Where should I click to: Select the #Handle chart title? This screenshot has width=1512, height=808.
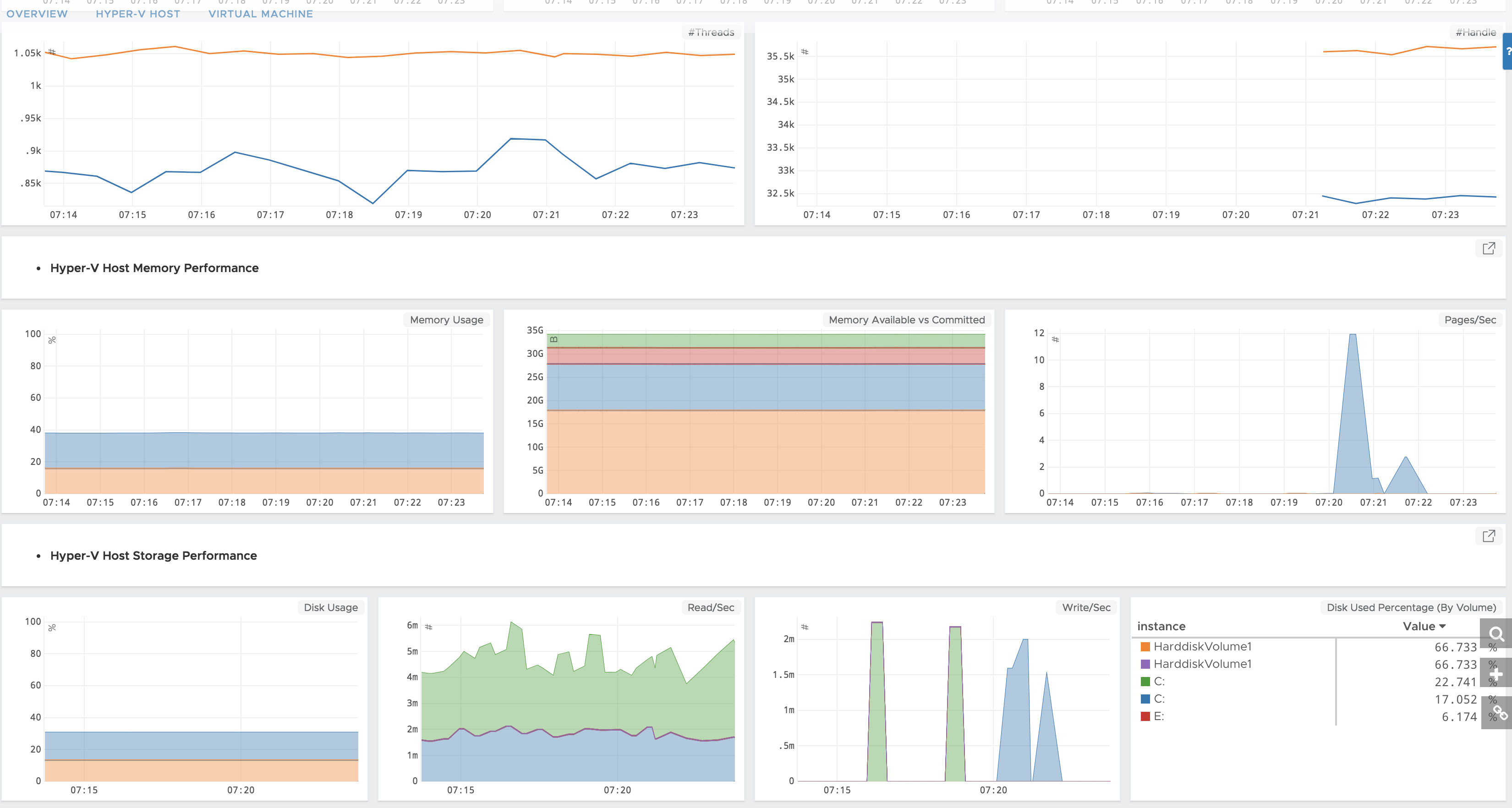point(1476,32)
